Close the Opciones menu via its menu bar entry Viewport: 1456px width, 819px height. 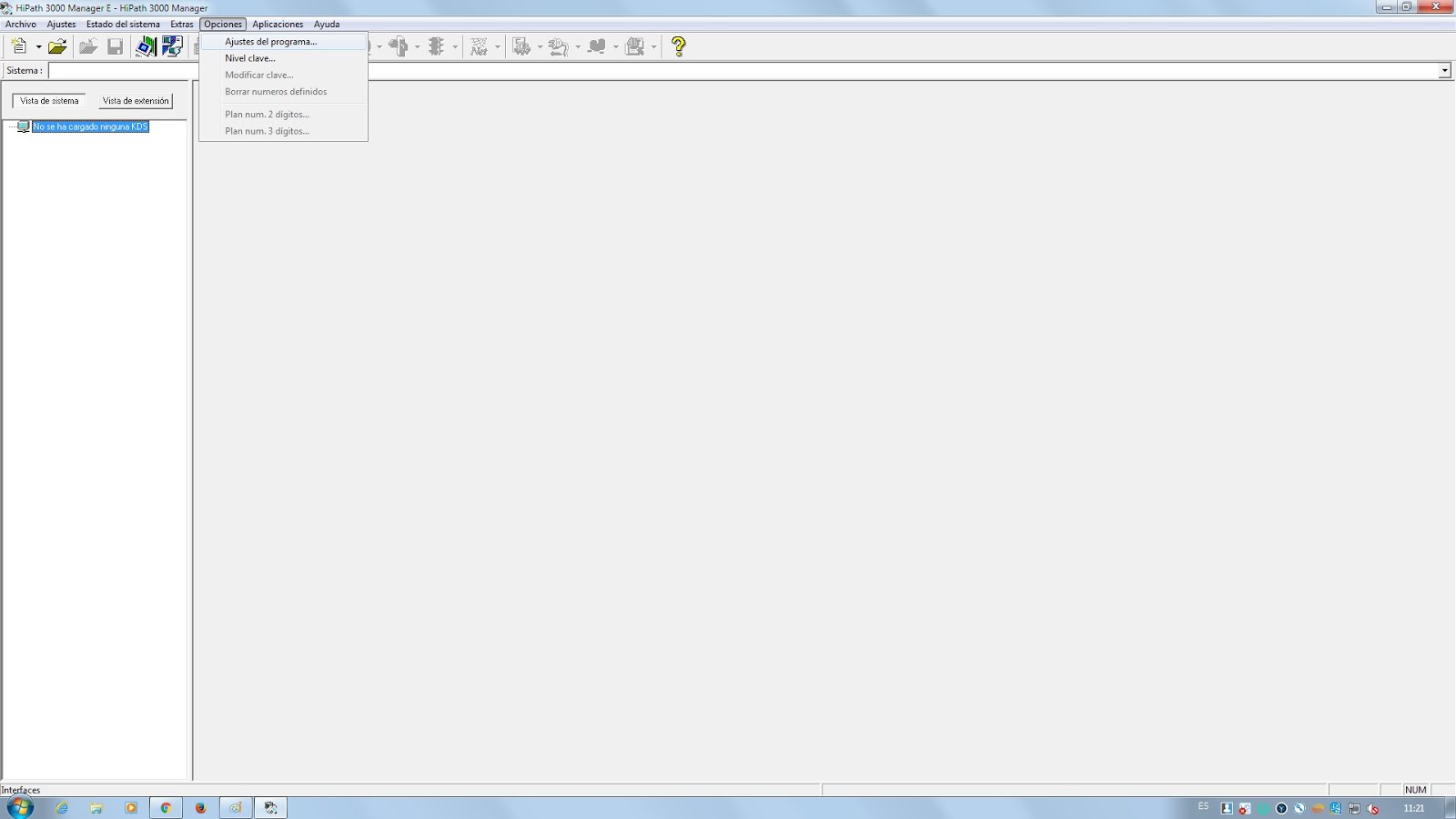tap(223, 25)
